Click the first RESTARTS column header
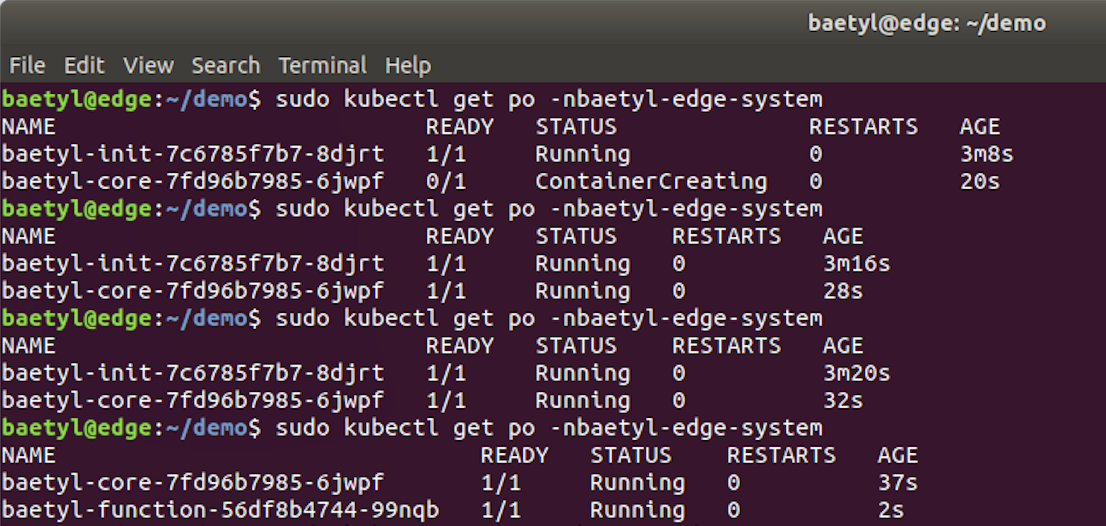This screenshot has height=526, width=1106. pos(863,127)
